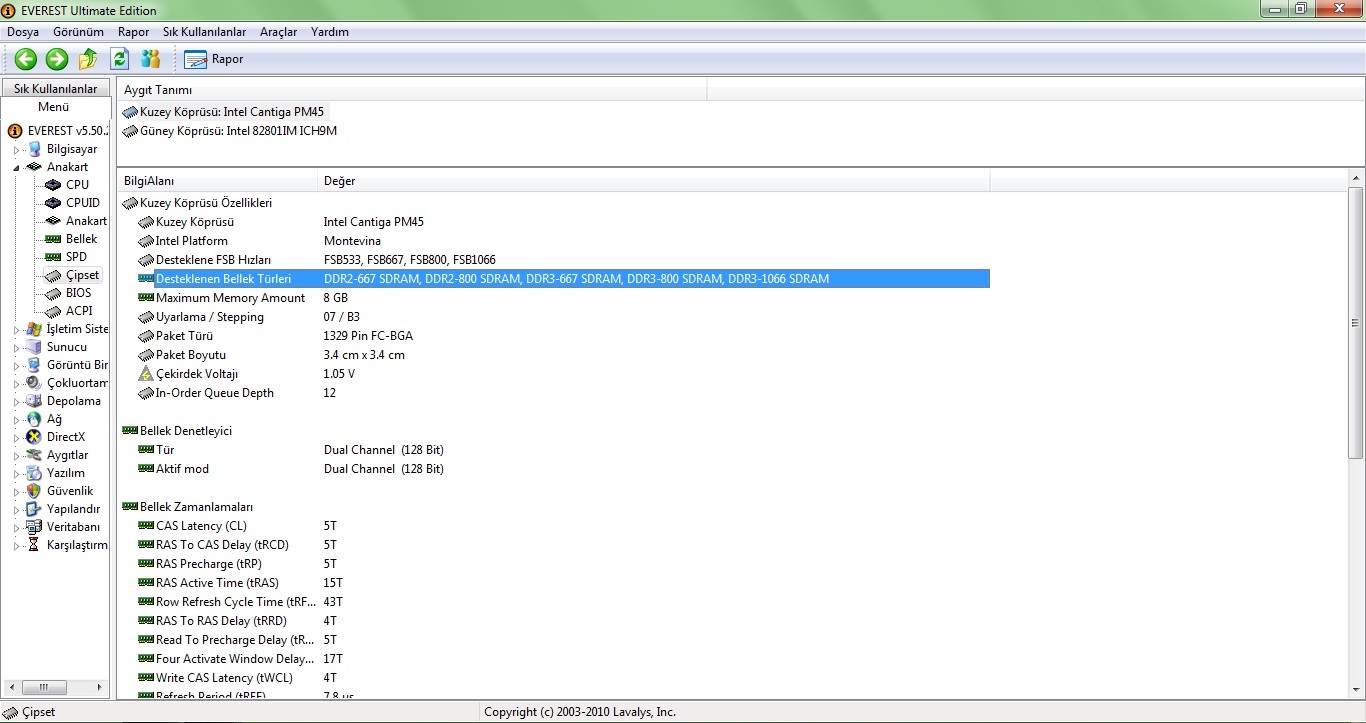Image resolution: width=1366 pixels, height=723 pixels.
Task: Switch to the Sık Kullanılanlar sidebar tab
Action: [x=55, y=89]
